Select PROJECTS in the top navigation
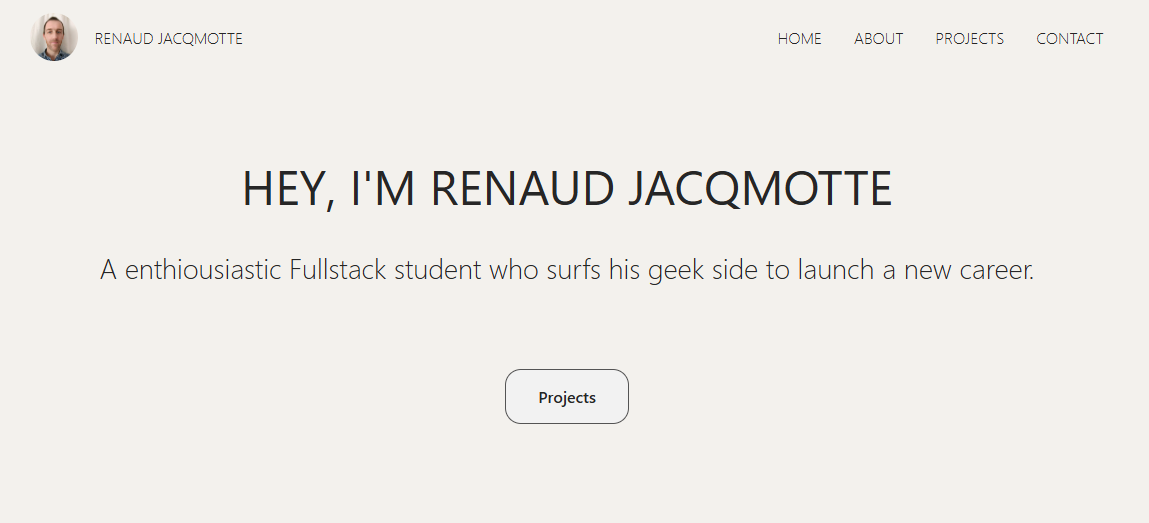This screenshot has height=523, width=1149. [x=969, y=39]
